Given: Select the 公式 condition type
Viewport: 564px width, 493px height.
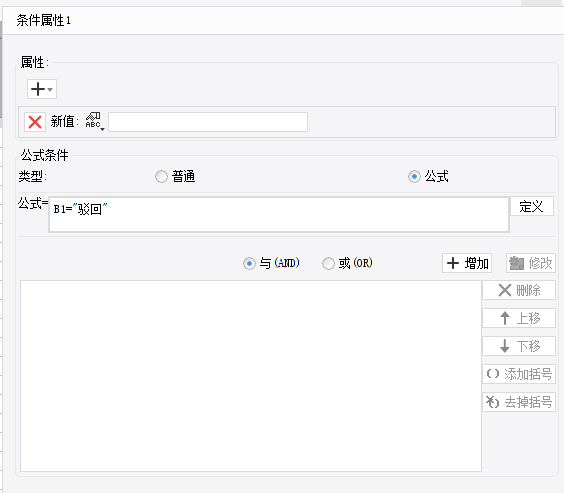Looking at the screenshot, I should [x=414, y=177].
